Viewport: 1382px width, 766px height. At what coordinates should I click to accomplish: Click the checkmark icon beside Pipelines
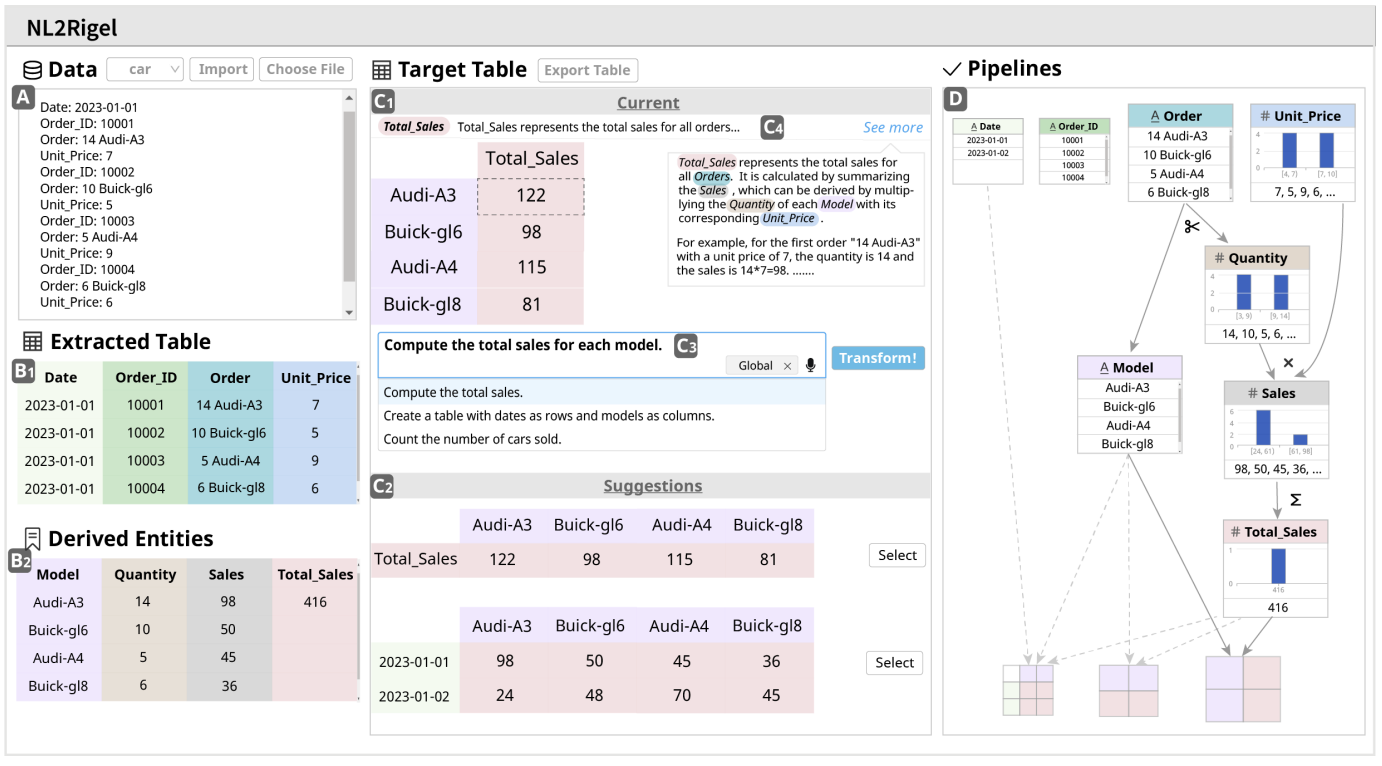coord(952,69)
